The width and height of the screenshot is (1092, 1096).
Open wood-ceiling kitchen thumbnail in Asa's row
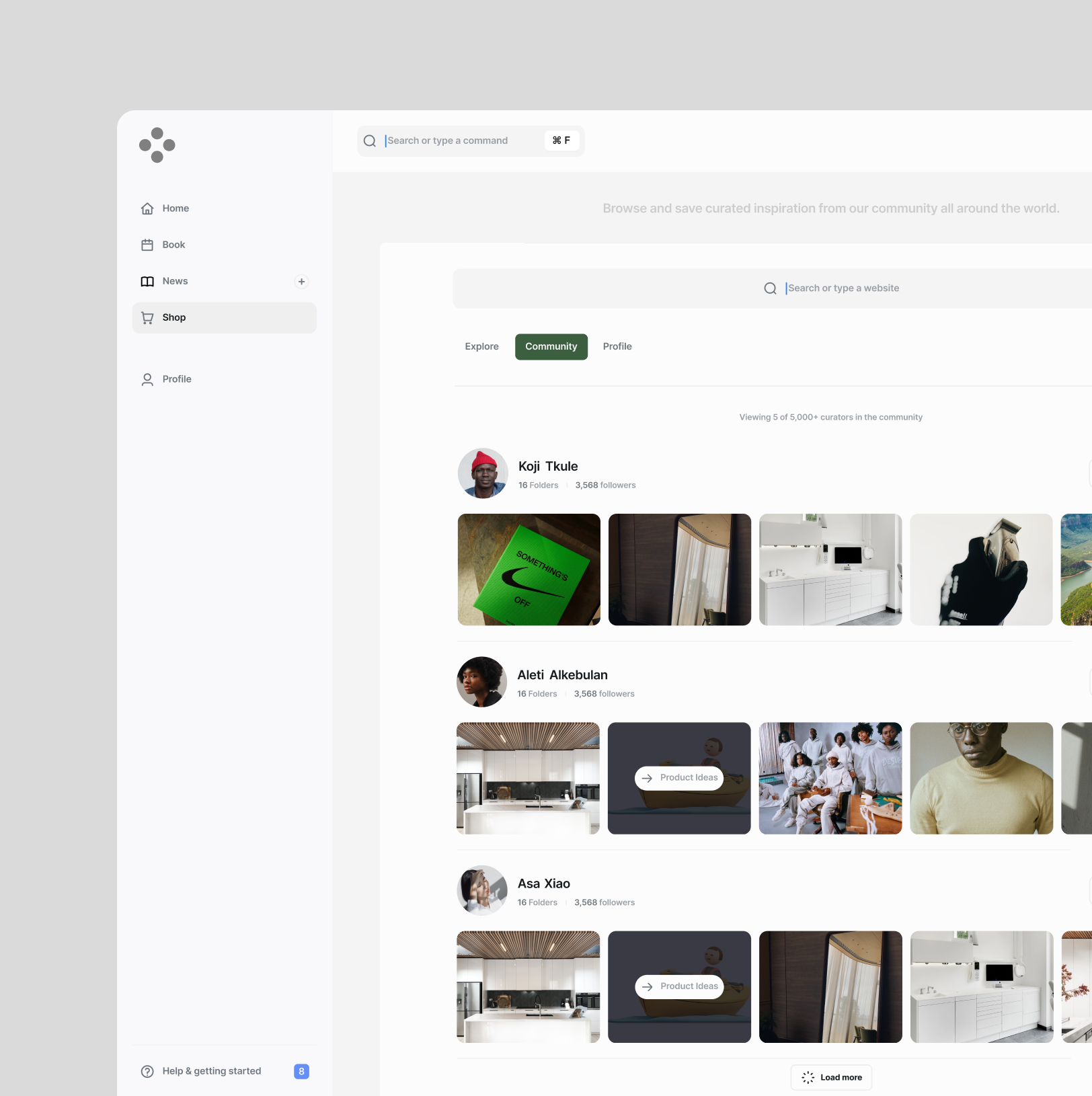(x=528, y=986)
